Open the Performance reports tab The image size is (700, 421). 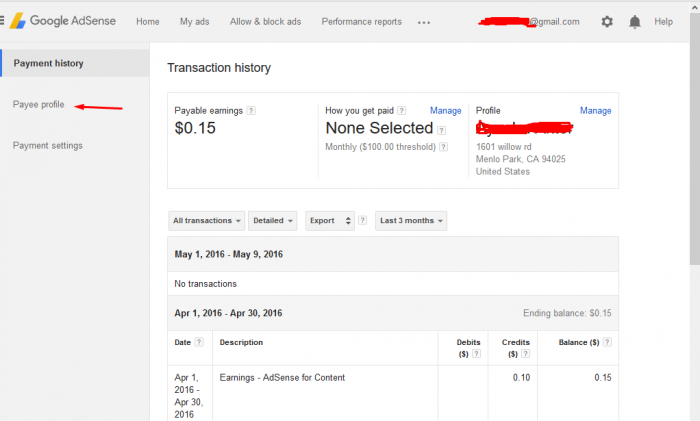(x=361, y=22)
